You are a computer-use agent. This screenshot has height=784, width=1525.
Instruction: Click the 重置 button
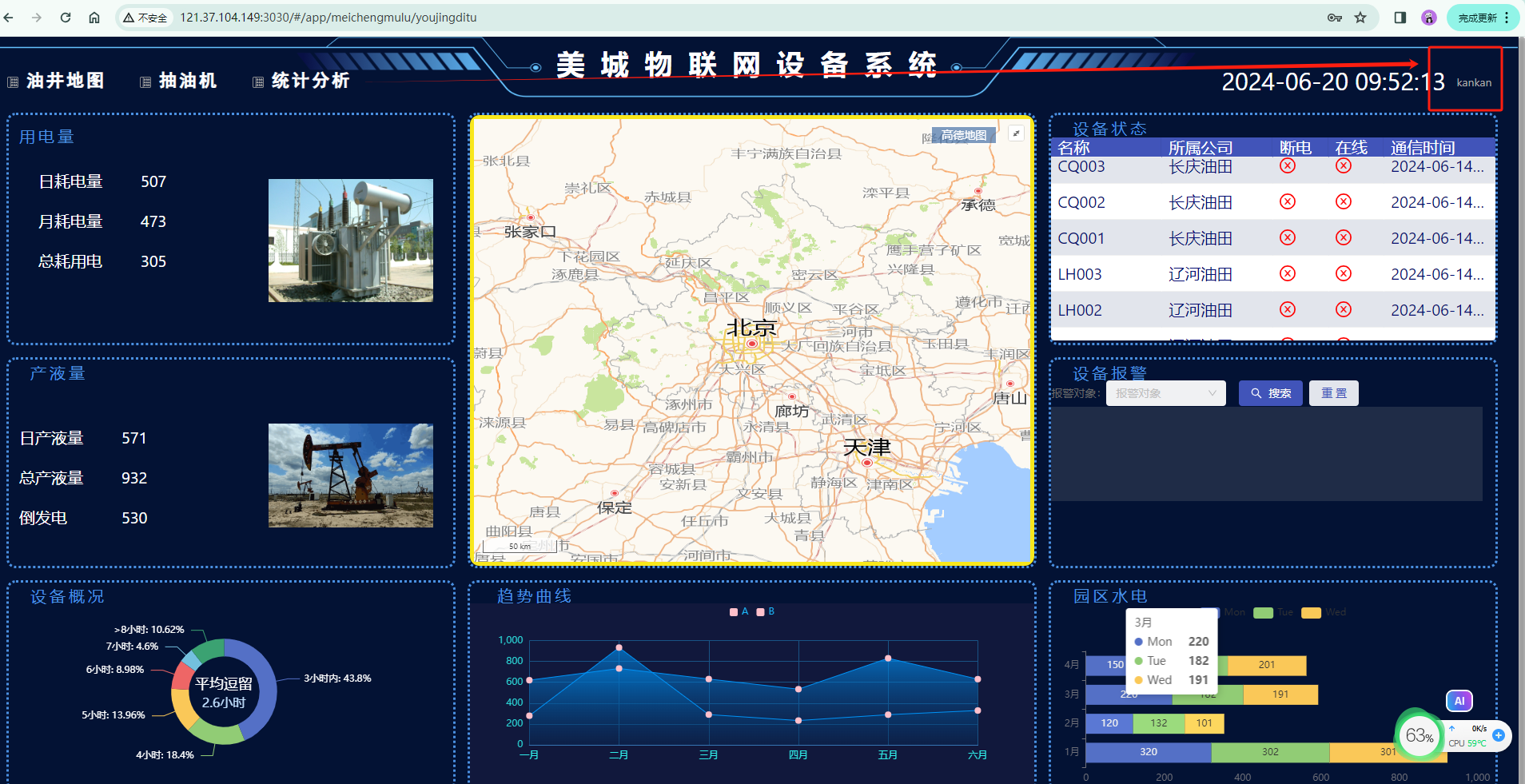coord(1333,393)
